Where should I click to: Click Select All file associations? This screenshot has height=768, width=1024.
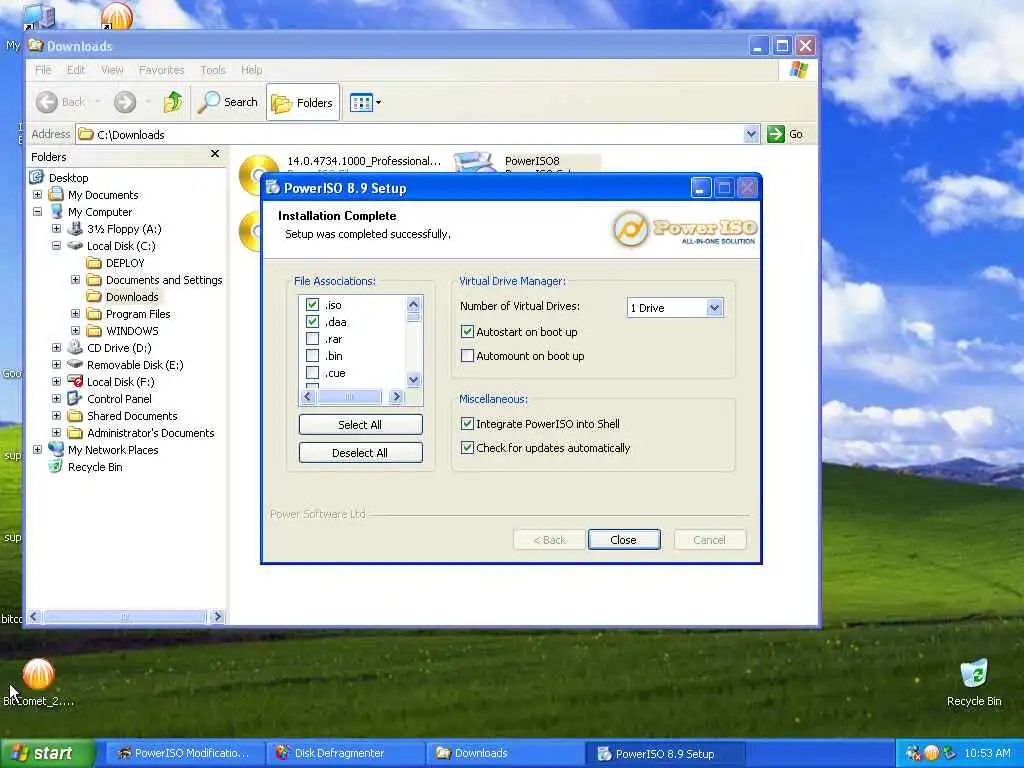point(360,424)
